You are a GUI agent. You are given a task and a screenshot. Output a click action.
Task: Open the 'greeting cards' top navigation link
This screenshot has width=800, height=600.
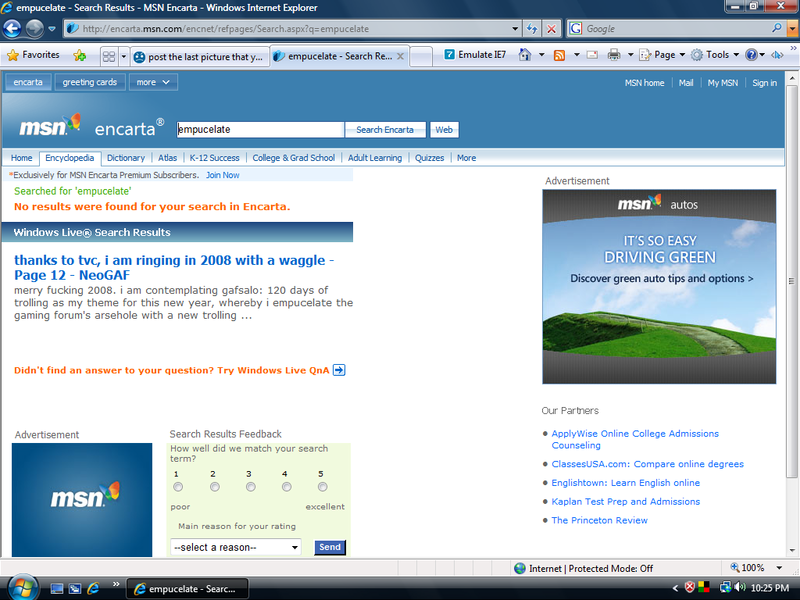(90, 82)
